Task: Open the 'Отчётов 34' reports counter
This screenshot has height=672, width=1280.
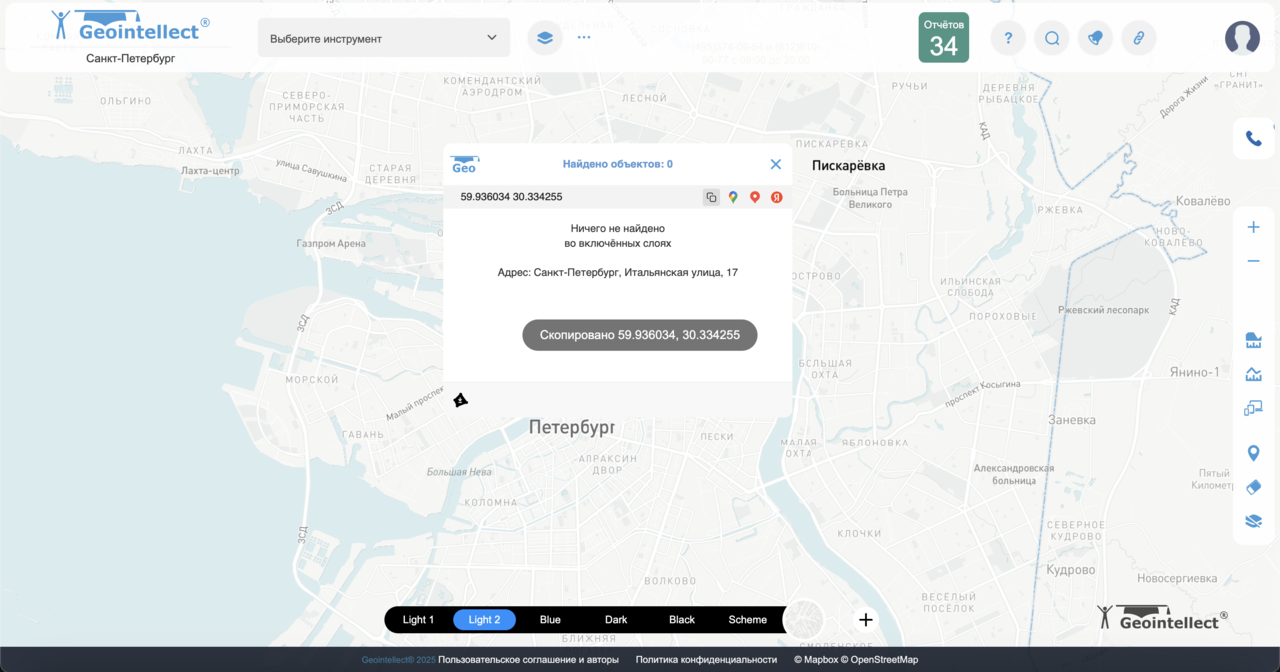Action: coord(943,38)
